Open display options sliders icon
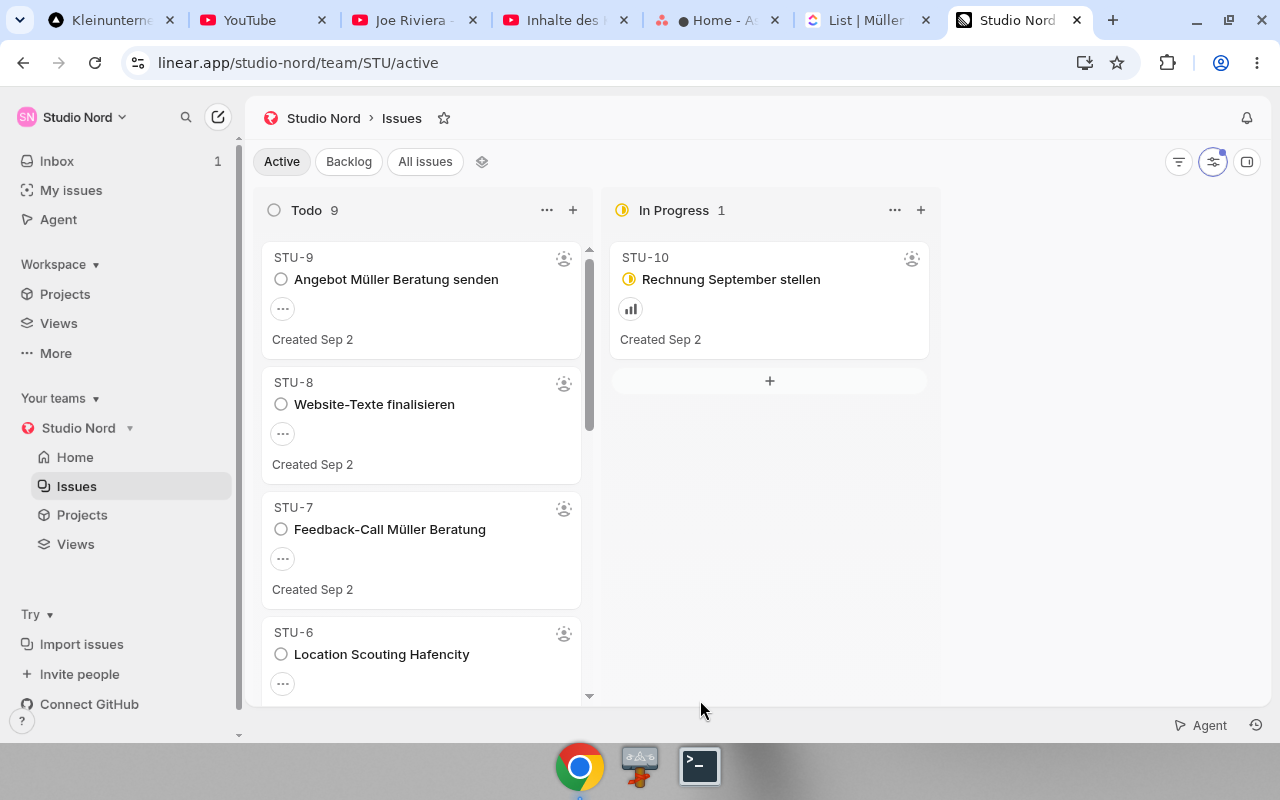This screenshot has height=800, width=1280. [1213, 162]
